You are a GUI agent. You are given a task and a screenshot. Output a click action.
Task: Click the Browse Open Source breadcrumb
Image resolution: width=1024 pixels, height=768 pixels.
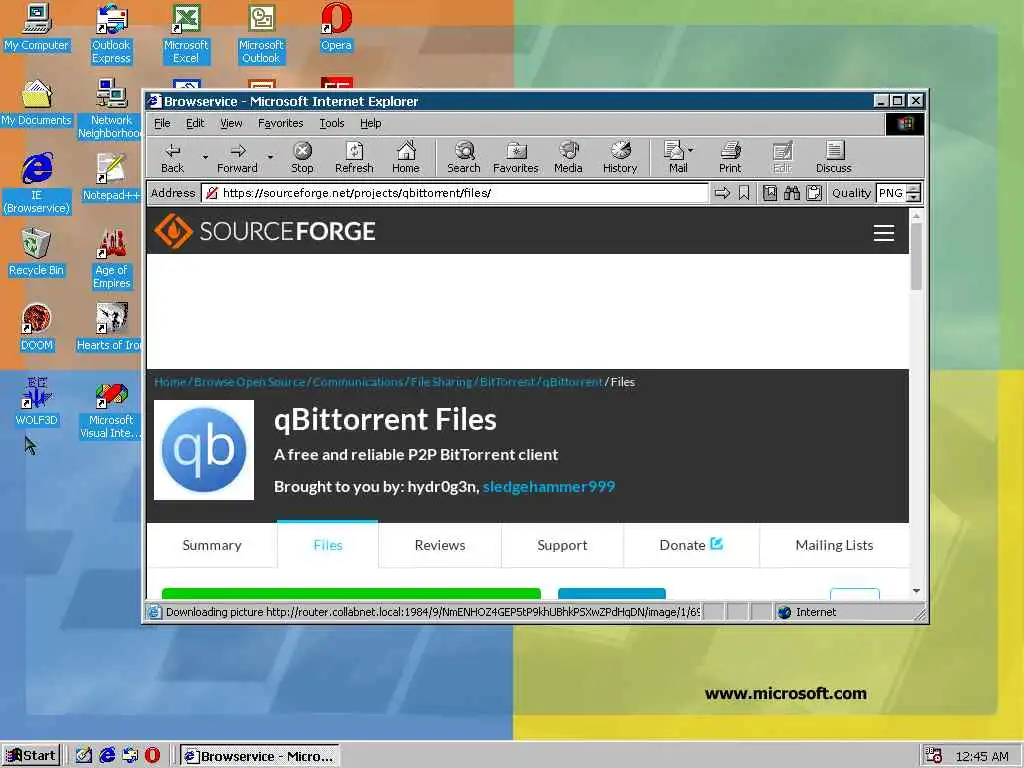(249, 382)
